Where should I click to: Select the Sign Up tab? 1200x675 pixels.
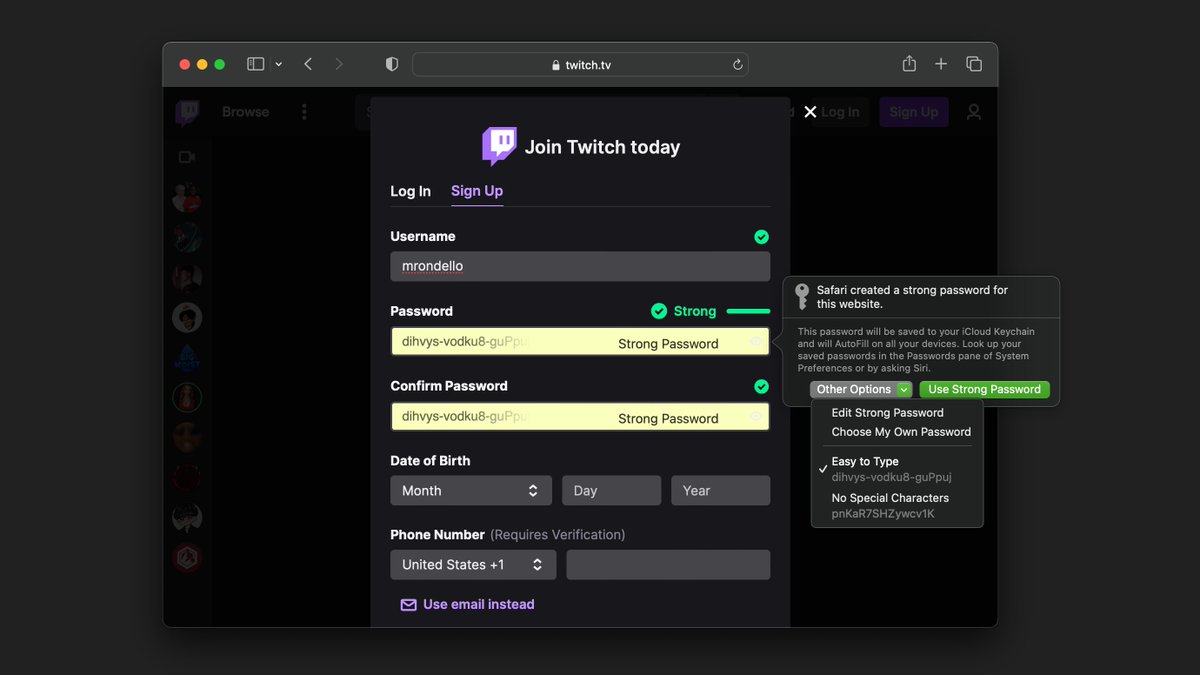tap(477, 191)
